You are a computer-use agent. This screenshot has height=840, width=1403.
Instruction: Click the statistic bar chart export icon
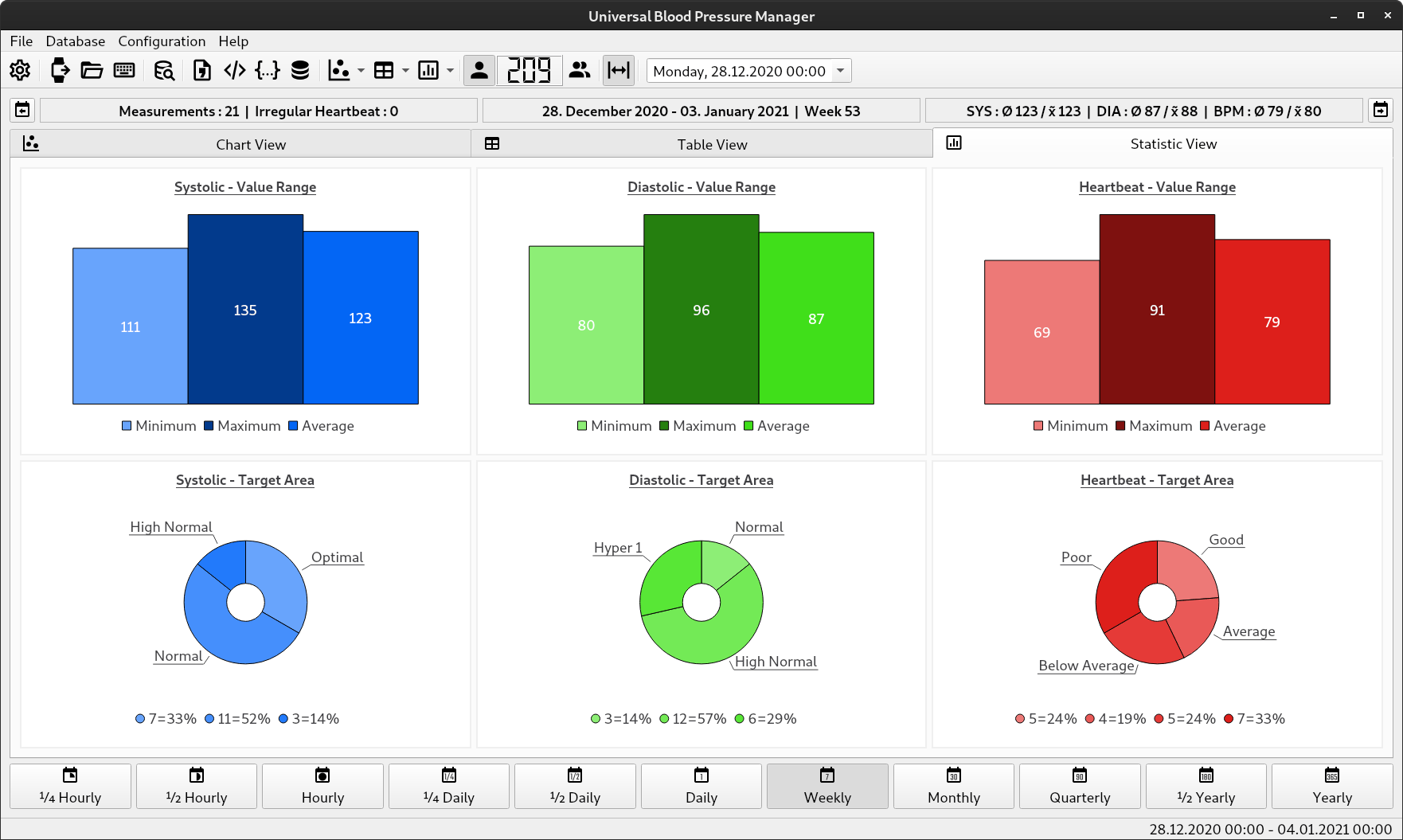pos(428,71)
